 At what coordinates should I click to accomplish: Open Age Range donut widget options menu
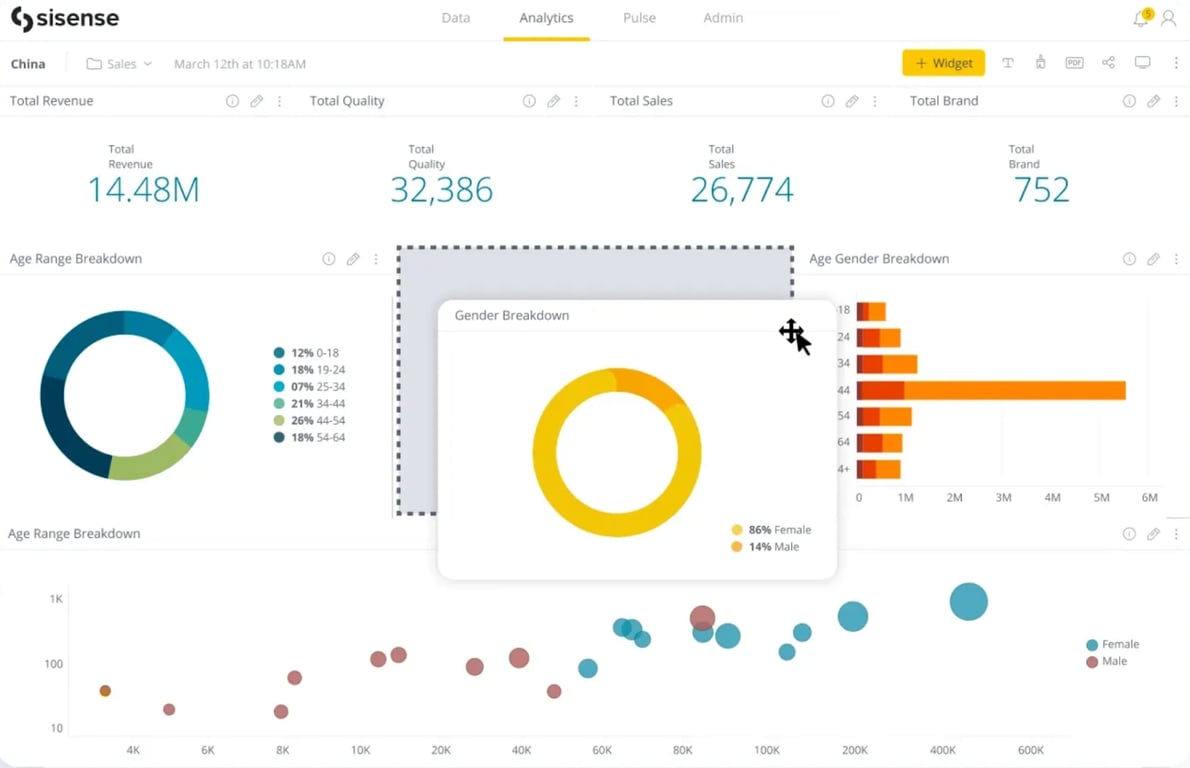point(376,259)
